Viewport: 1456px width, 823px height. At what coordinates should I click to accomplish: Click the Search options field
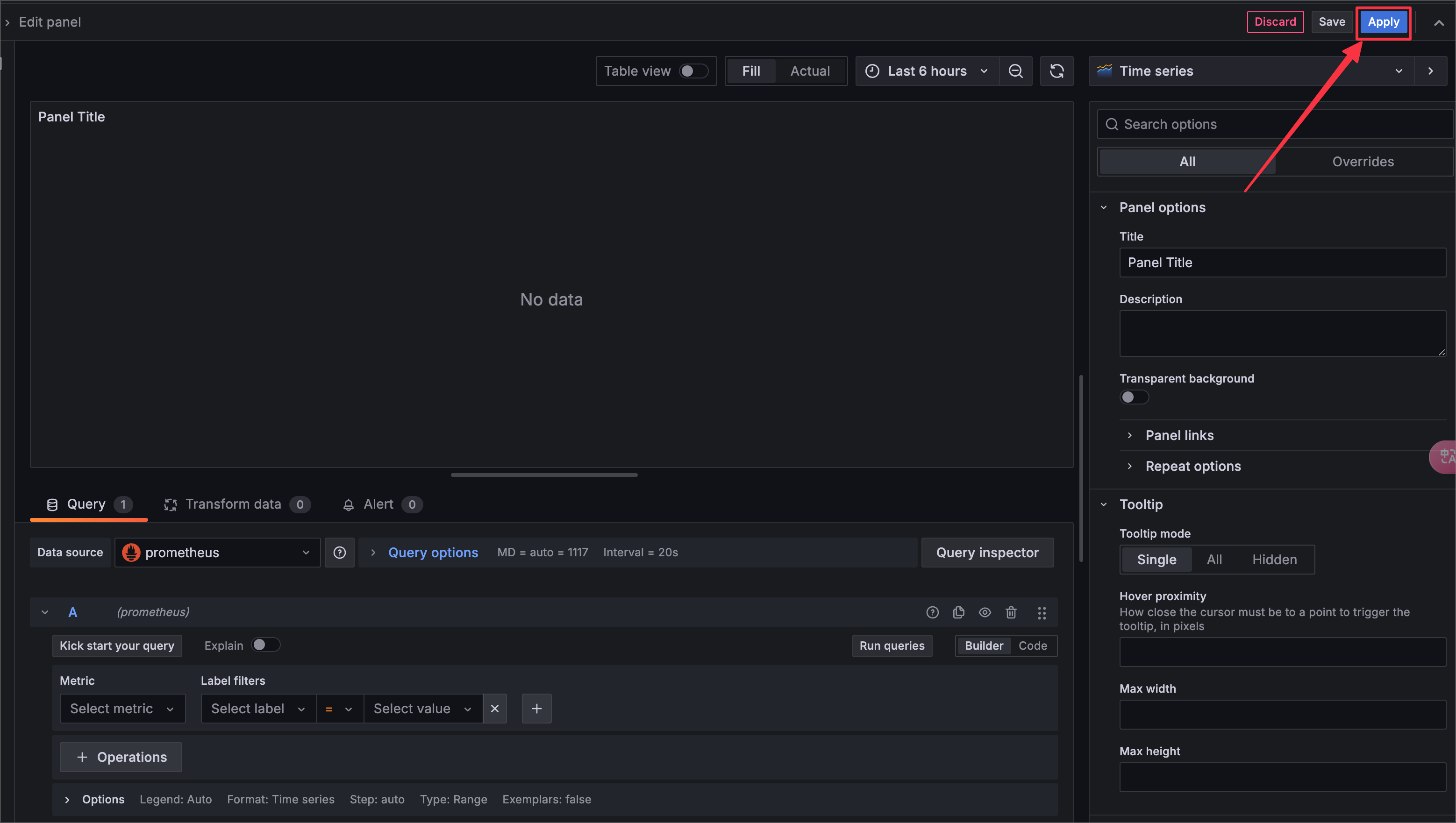1275,124
